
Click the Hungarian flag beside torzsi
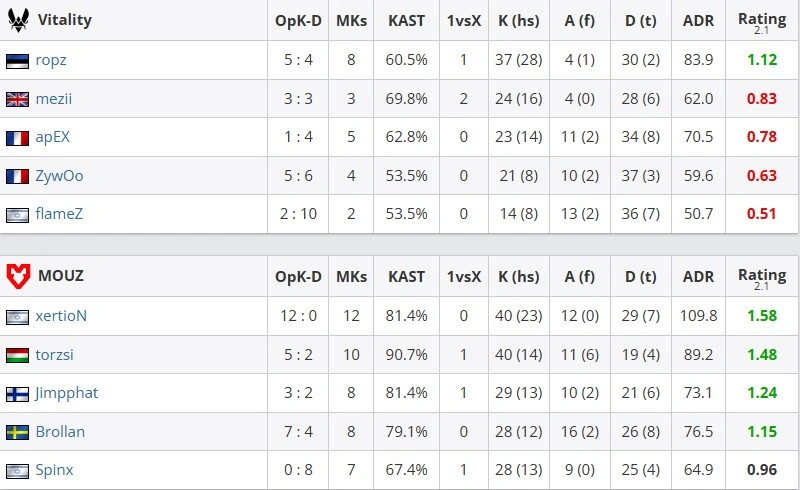17,354
